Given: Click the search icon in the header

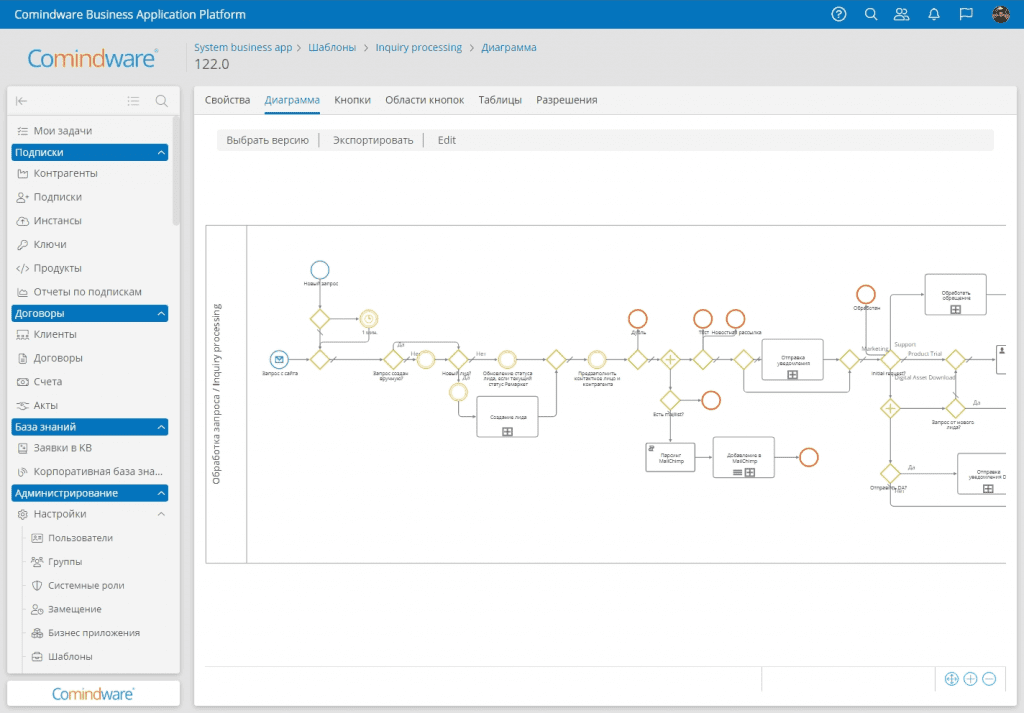Looking at the screenshot, I should click(870, 14).
